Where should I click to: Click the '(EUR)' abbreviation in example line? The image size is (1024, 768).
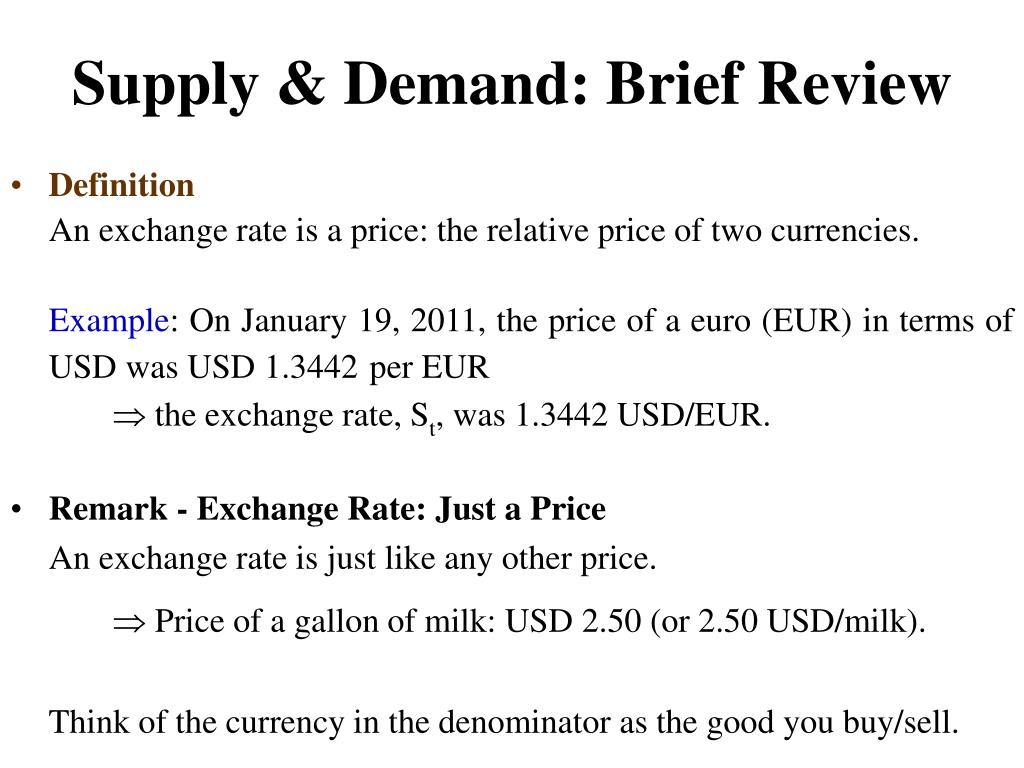click(x=807, y=321)
